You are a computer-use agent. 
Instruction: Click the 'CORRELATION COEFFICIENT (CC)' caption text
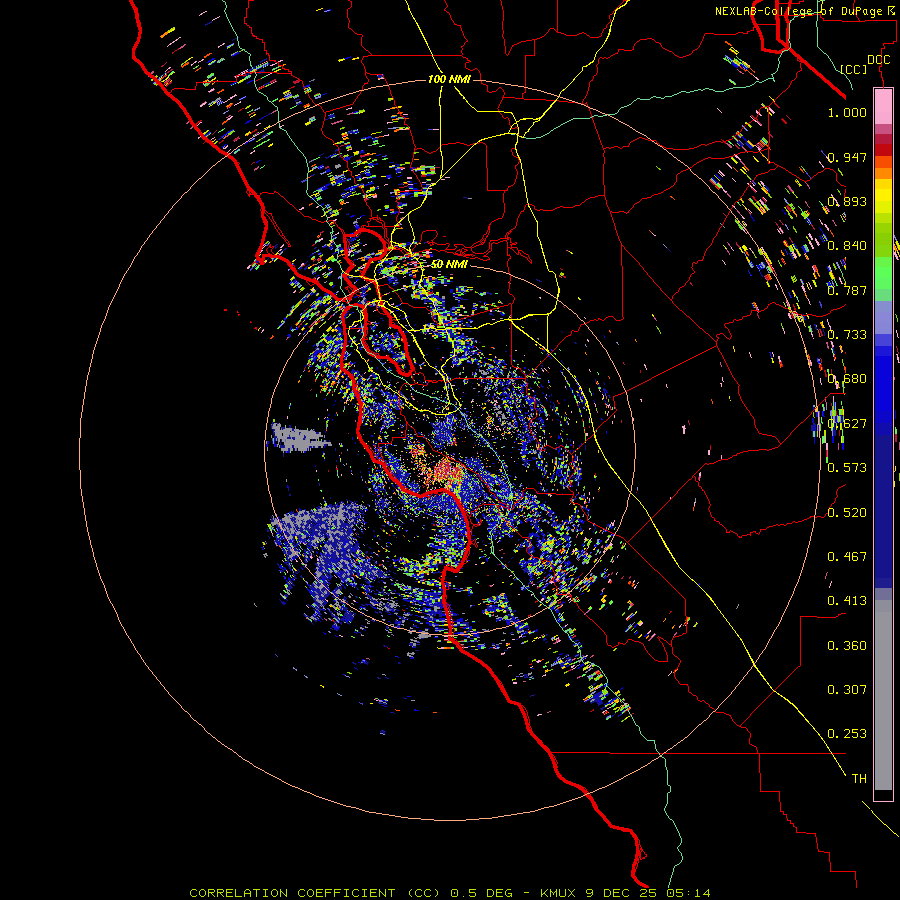coord(315,893)
